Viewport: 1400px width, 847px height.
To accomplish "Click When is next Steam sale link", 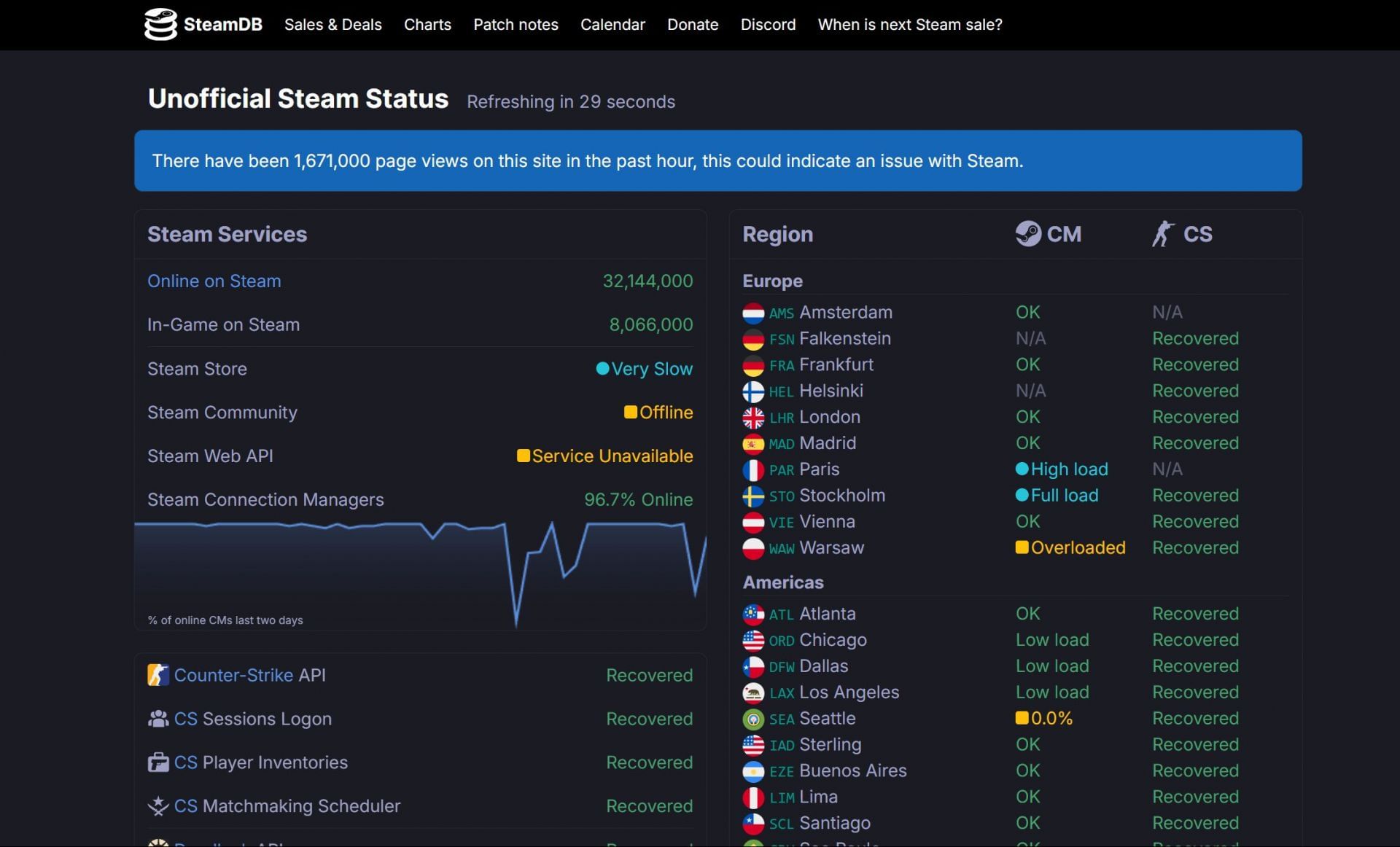I will [x=909, y=25].
